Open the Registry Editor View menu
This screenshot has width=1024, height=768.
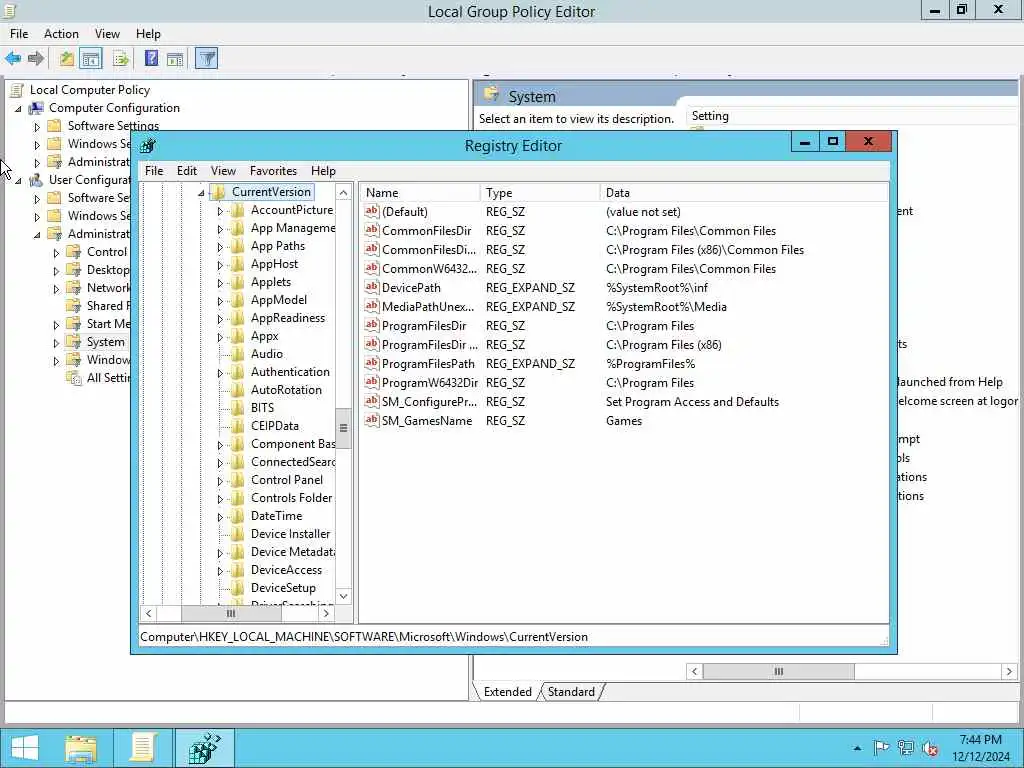click(223, 171)
